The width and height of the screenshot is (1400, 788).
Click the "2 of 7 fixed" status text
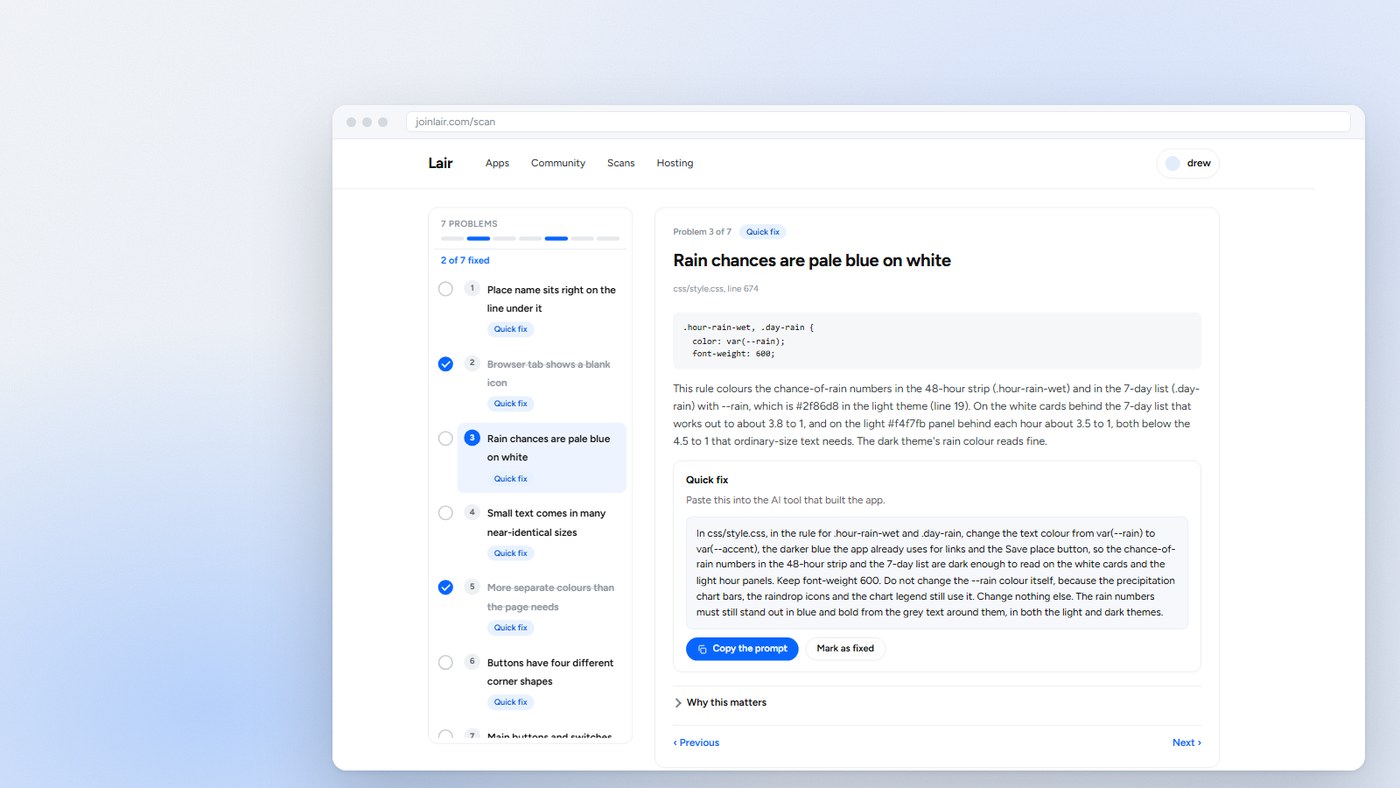click(465, 260)
